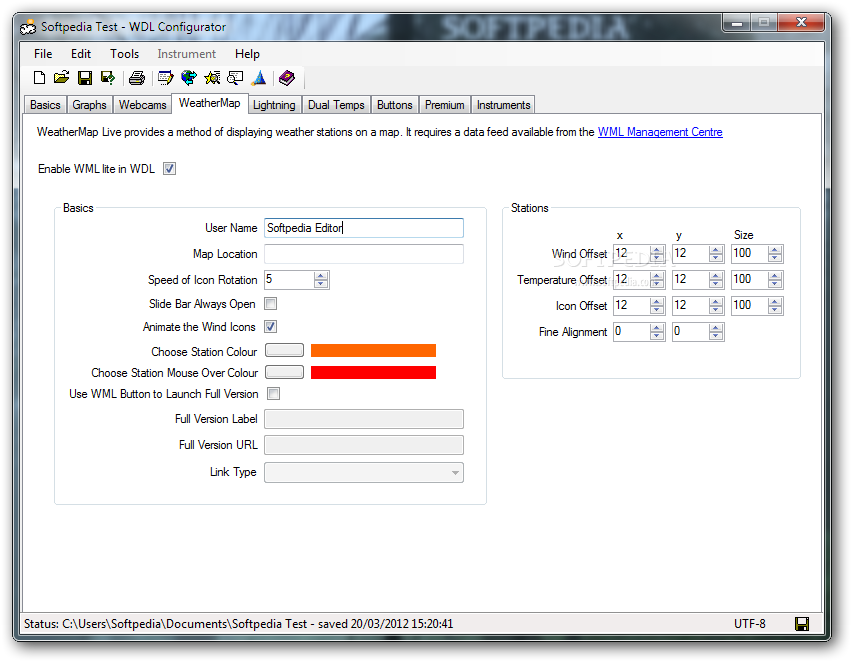Screen dimensions: 852x662
Task: Launch the wizard hat icon
Action: (x=259, y=78)
